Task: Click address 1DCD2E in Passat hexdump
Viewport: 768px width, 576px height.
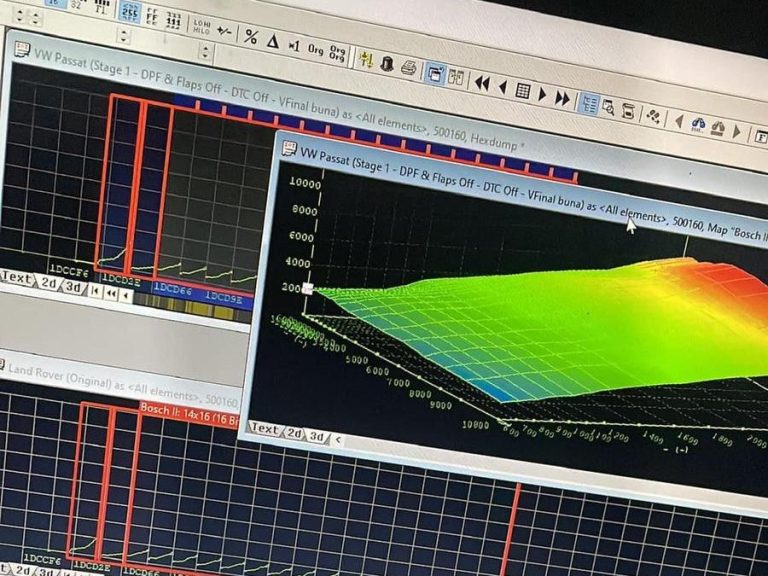Action: coord(120,280)
